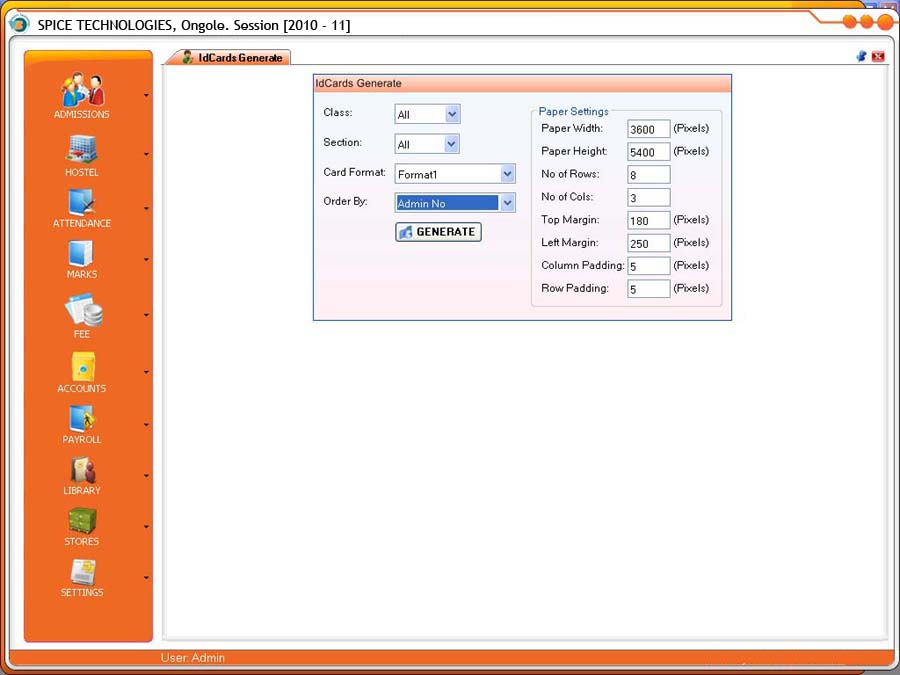Screen dimensions: 900x675
Task: Open the Settings sidebar icon
Action: [x=82, y=573]
